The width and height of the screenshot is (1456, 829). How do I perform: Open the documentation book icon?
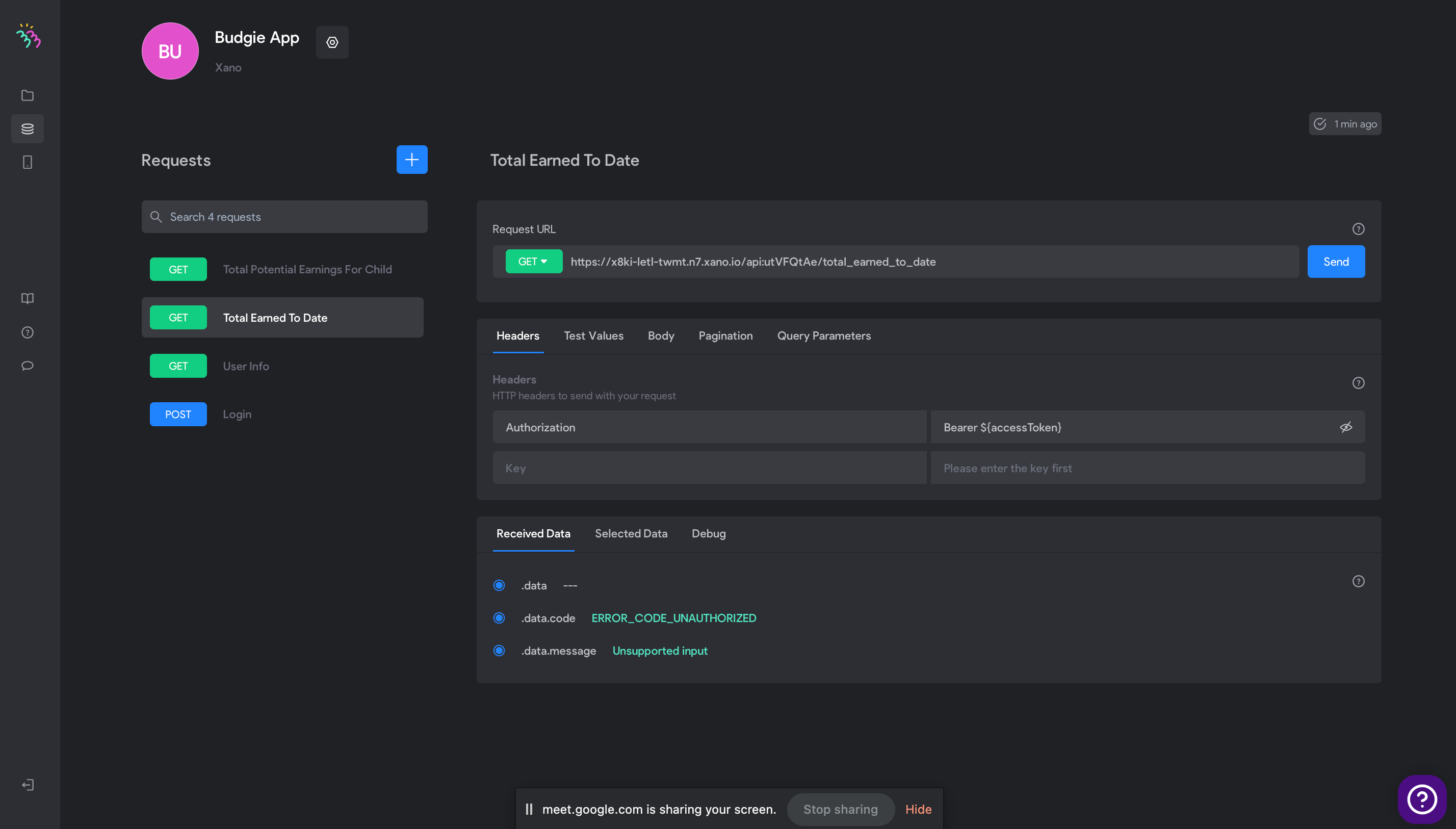pyautogui.click(x=28, y=298)
